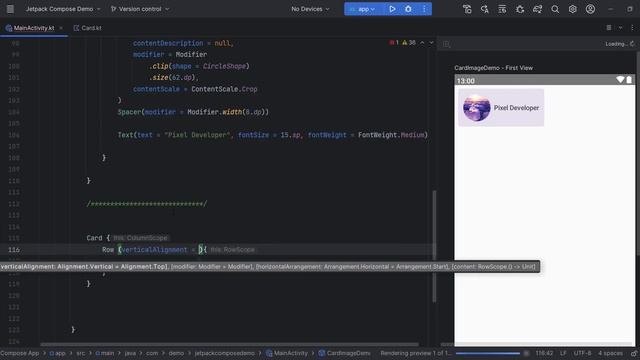The width and height of the screenshot is (640, 360).
Task: Open Search Everywhere magnifier
Action: click(x=555, y=9)
